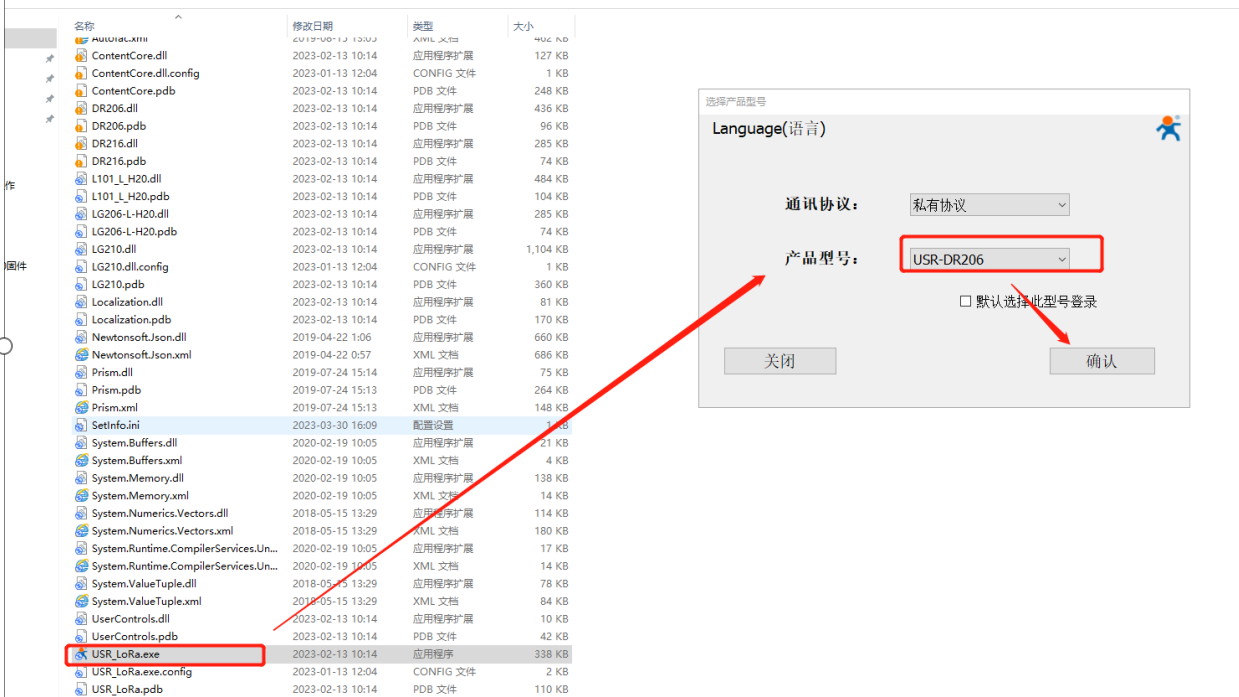Click the 类型 column header

point(423,26)
